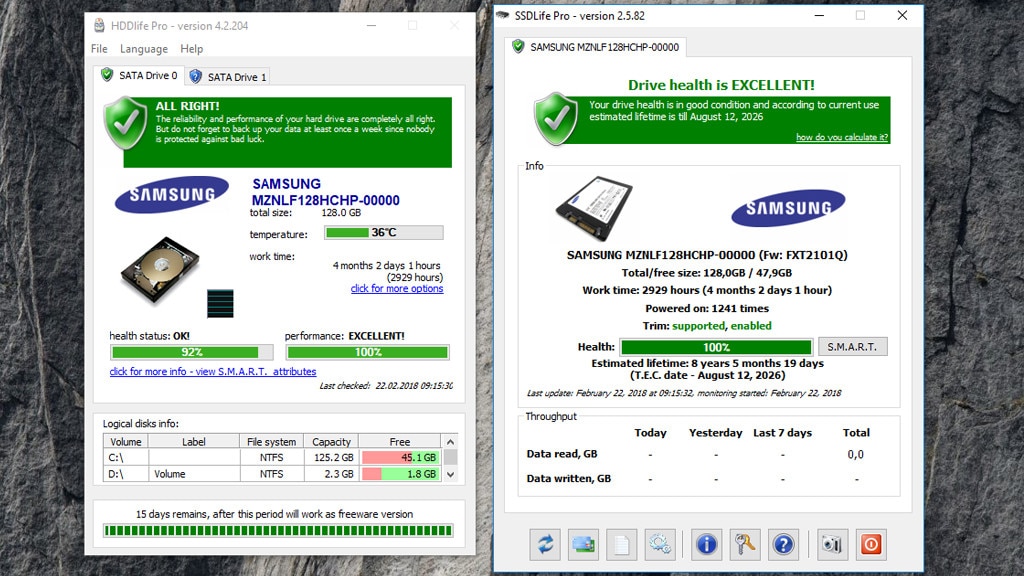Click the Label column header
The width and height of the screenshot is (1024, 576).
point(194,441)
